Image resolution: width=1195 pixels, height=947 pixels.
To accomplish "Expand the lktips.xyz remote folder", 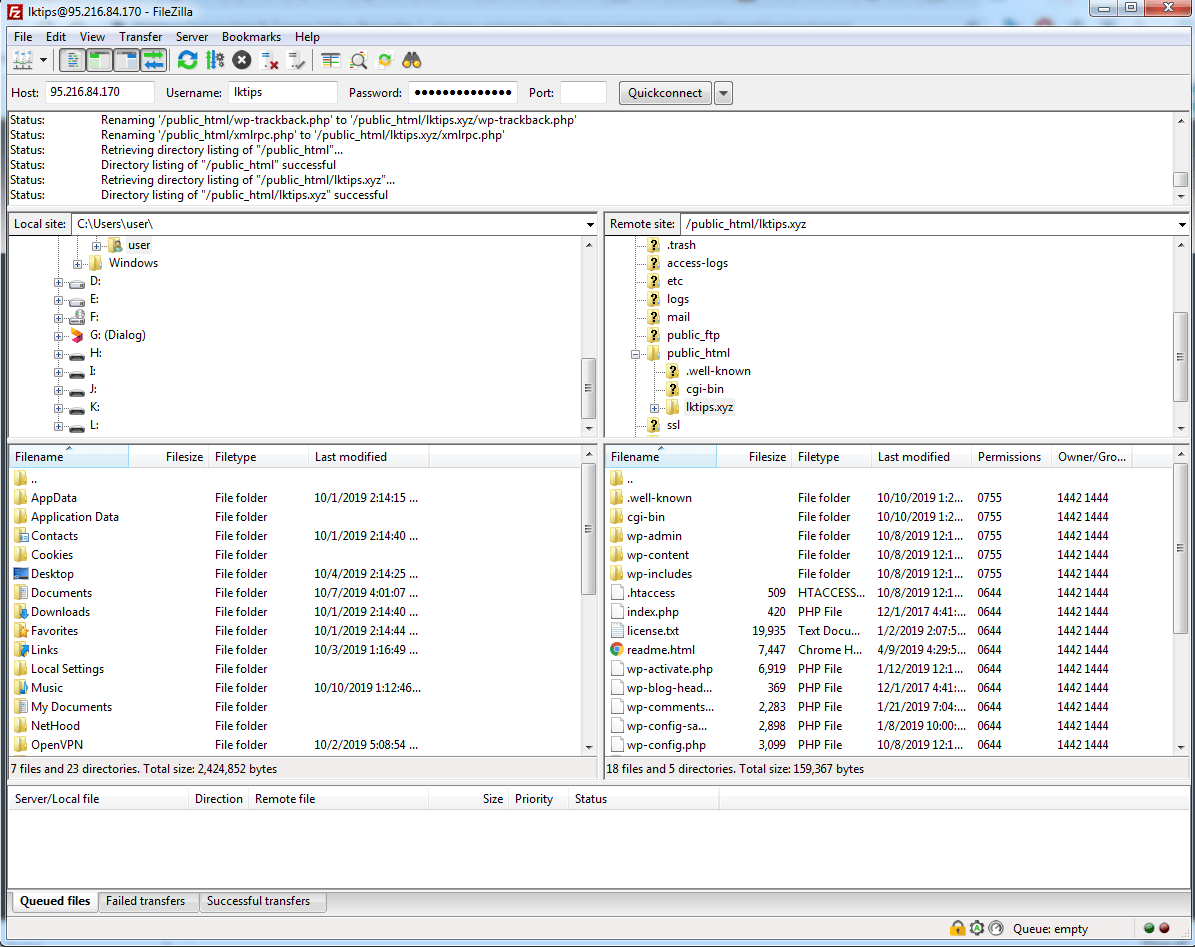I will pos(654,408).
